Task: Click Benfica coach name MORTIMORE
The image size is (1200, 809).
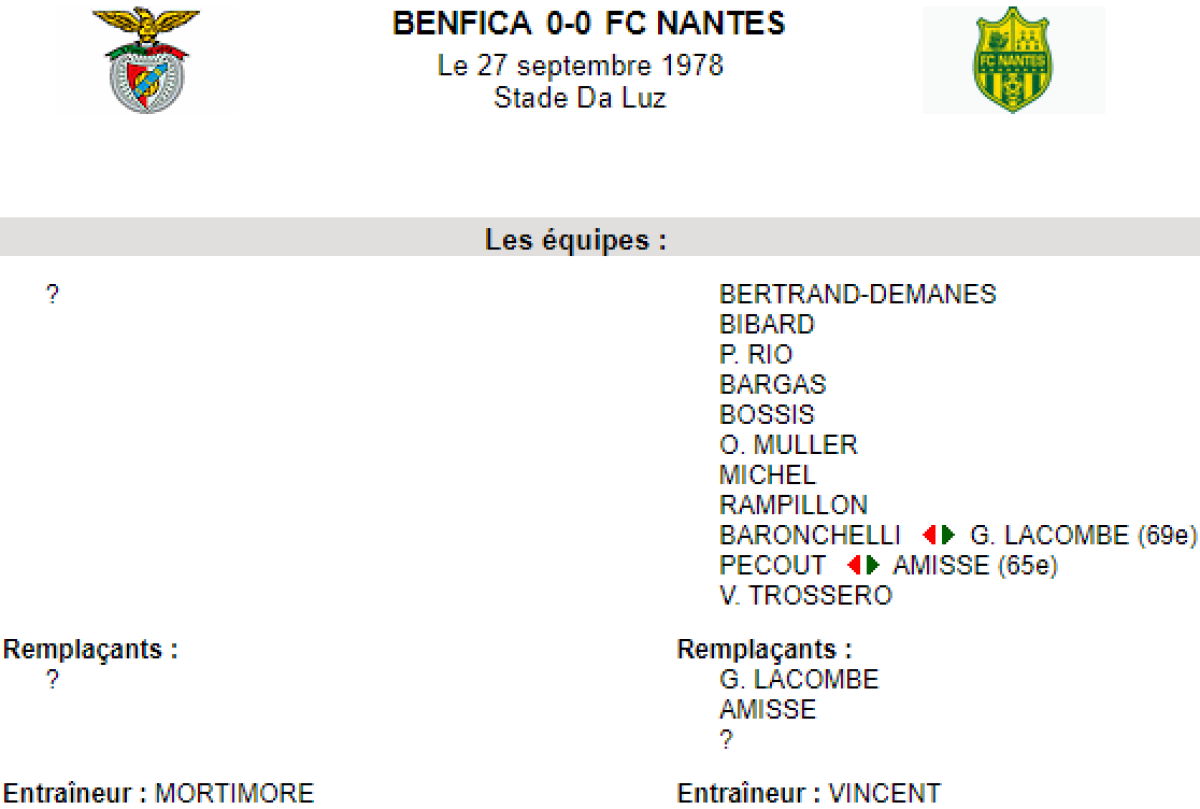Action: coord(234,794)
